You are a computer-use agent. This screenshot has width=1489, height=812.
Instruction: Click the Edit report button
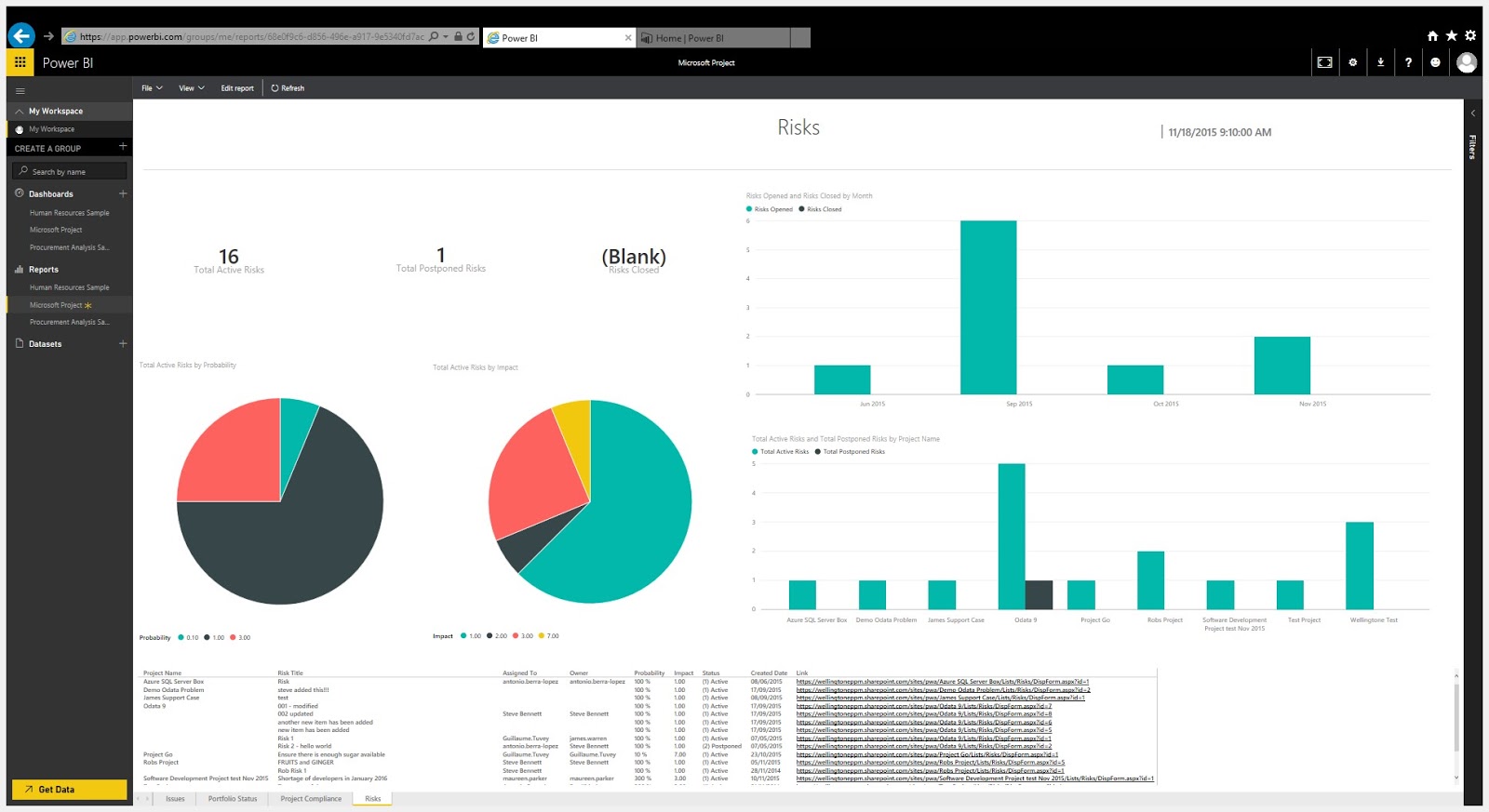coord(237,88)
